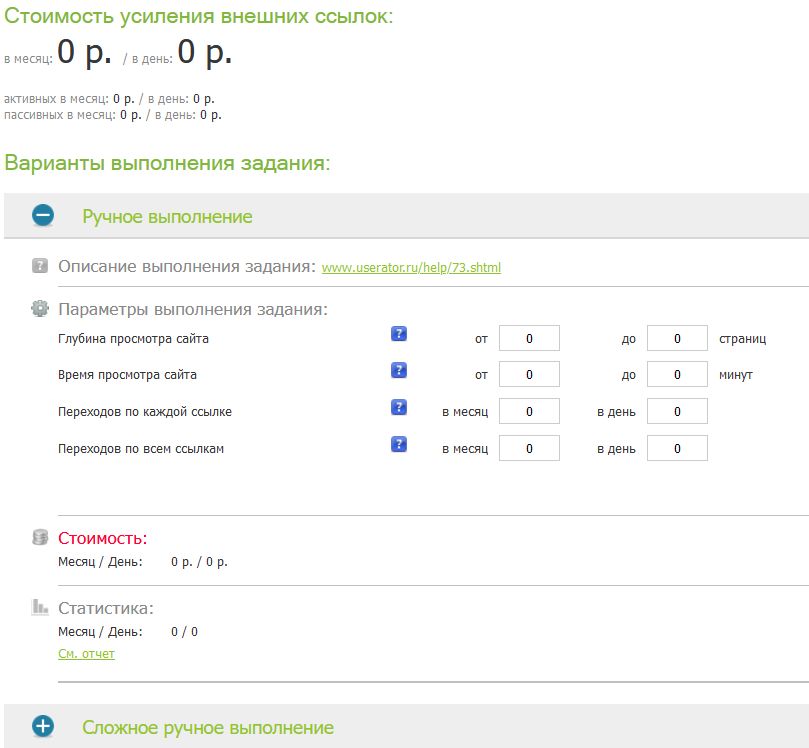
Task: Click help icon for Глубина просмотра сайта
Action: point(399,334)
